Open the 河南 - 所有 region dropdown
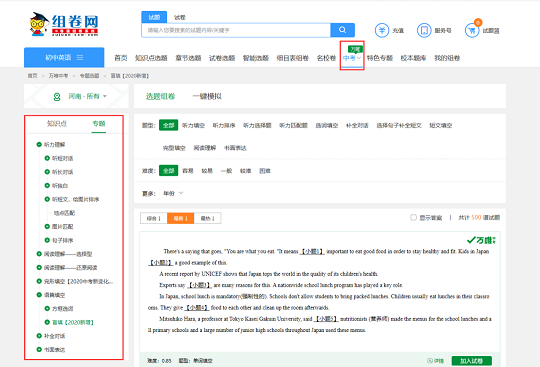The height and width of the screenshot is (367, 540). 87,96
